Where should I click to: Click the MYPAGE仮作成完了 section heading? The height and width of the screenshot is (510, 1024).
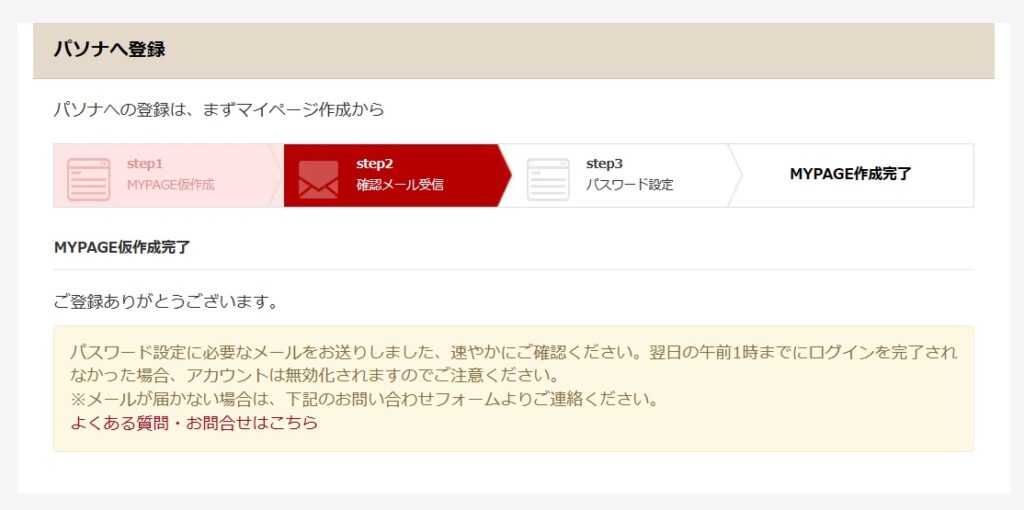tap(122, 247)
